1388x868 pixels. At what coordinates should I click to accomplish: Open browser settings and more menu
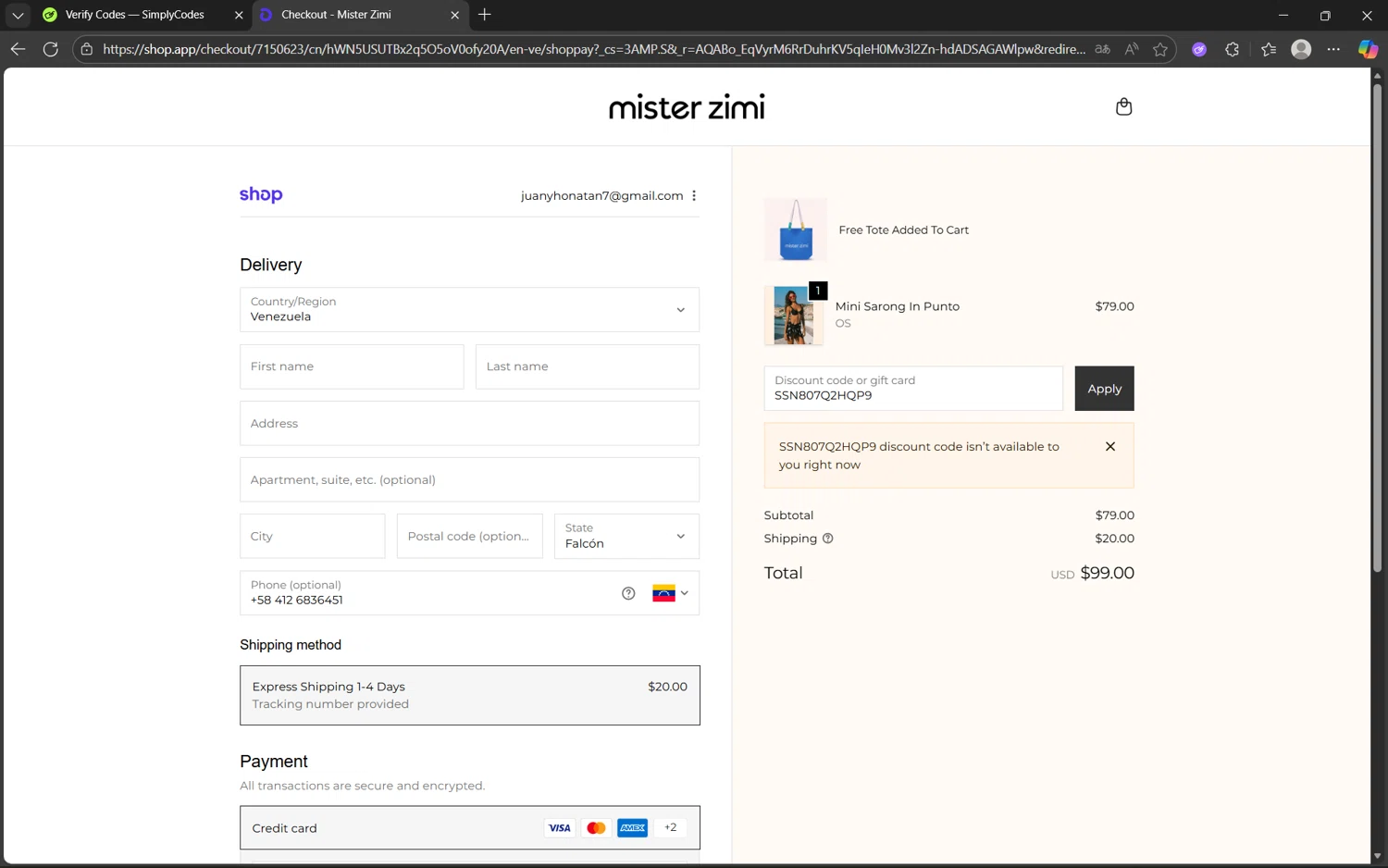pyautogui.click(x=1333, y=49)
